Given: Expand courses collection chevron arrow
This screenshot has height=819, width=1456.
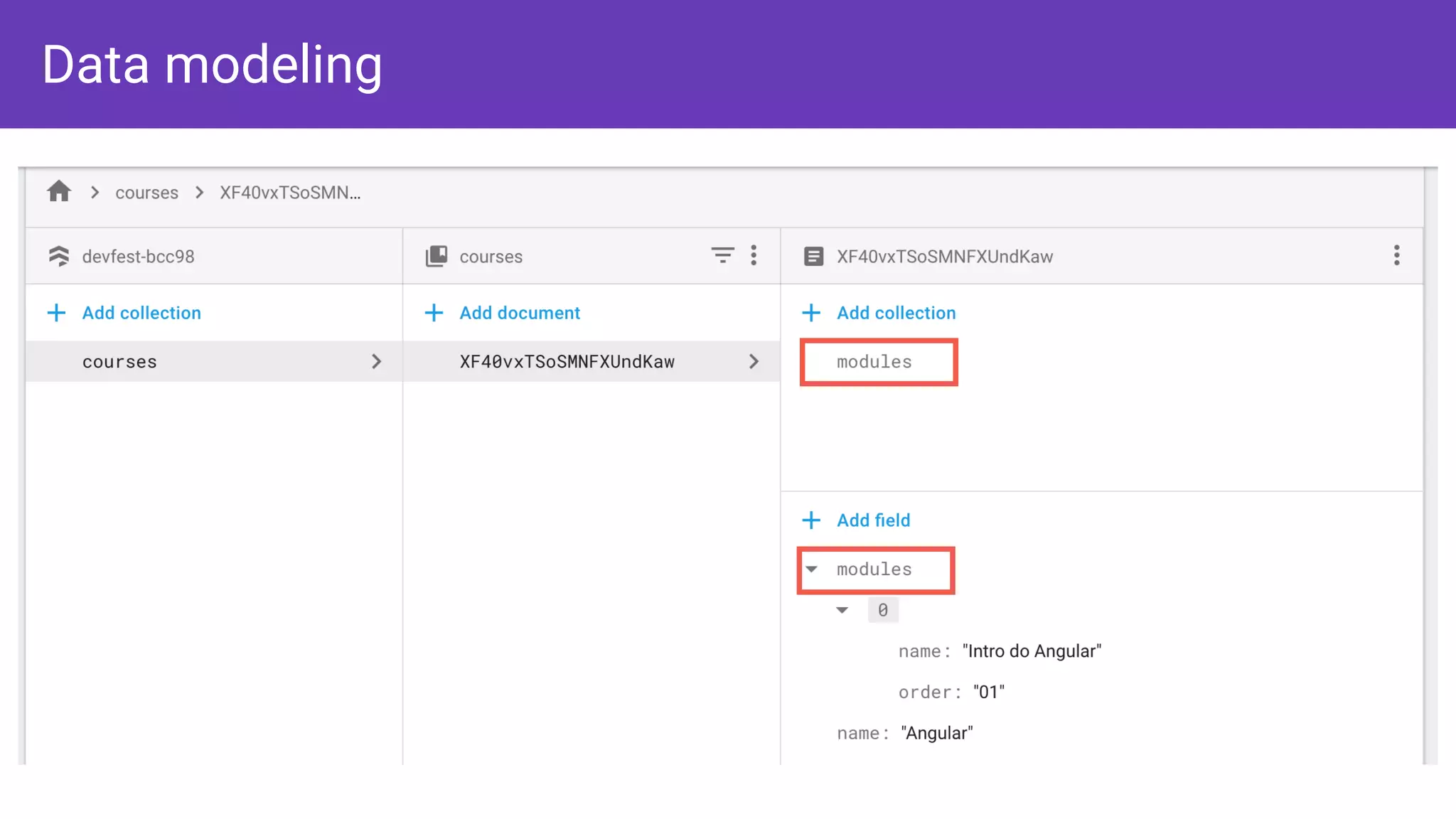Looking at the screenshot, I should click(376, 362).
